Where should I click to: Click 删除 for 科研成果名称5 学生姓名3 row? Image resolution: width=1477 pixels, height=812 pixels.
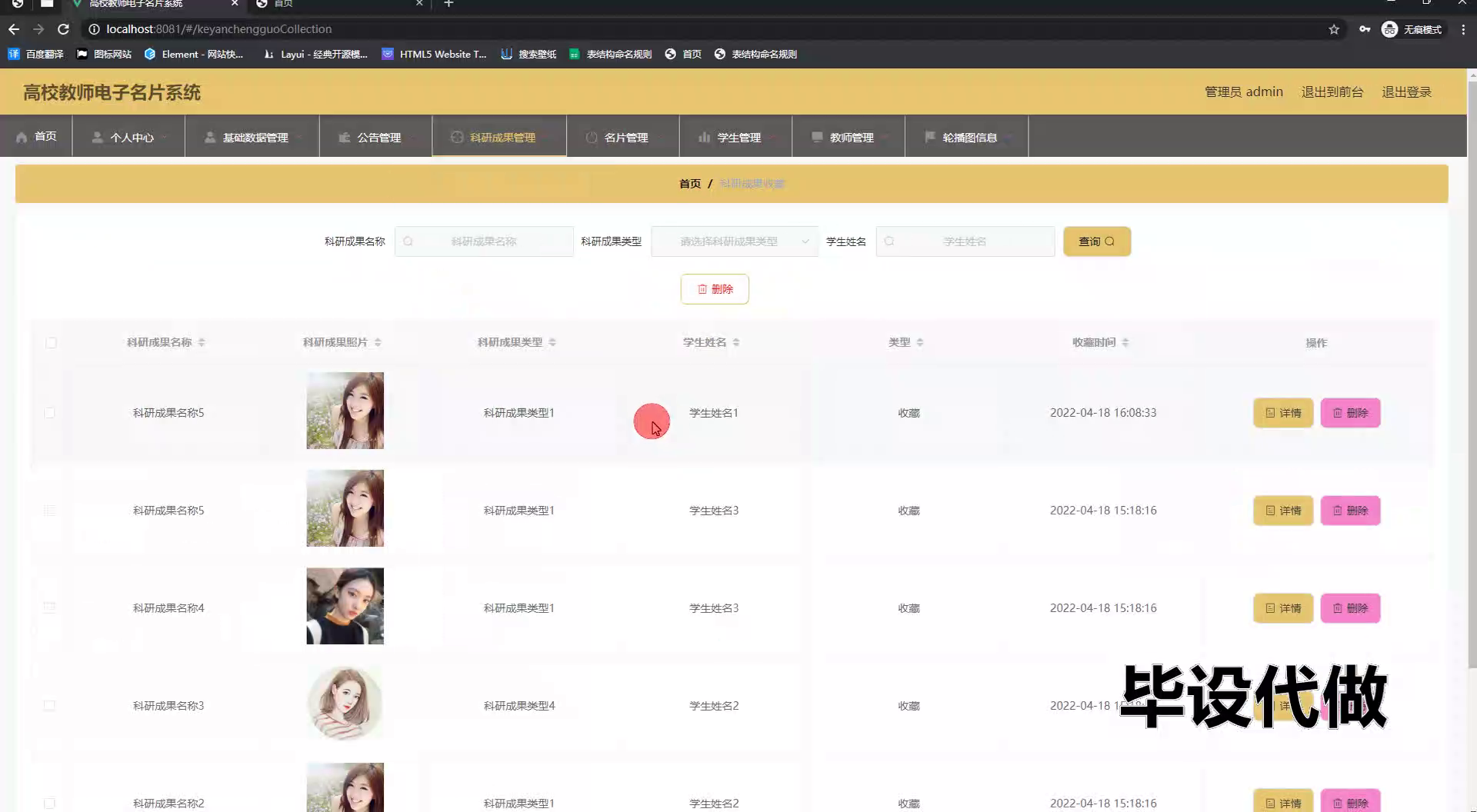click(x=1350, y=511)
